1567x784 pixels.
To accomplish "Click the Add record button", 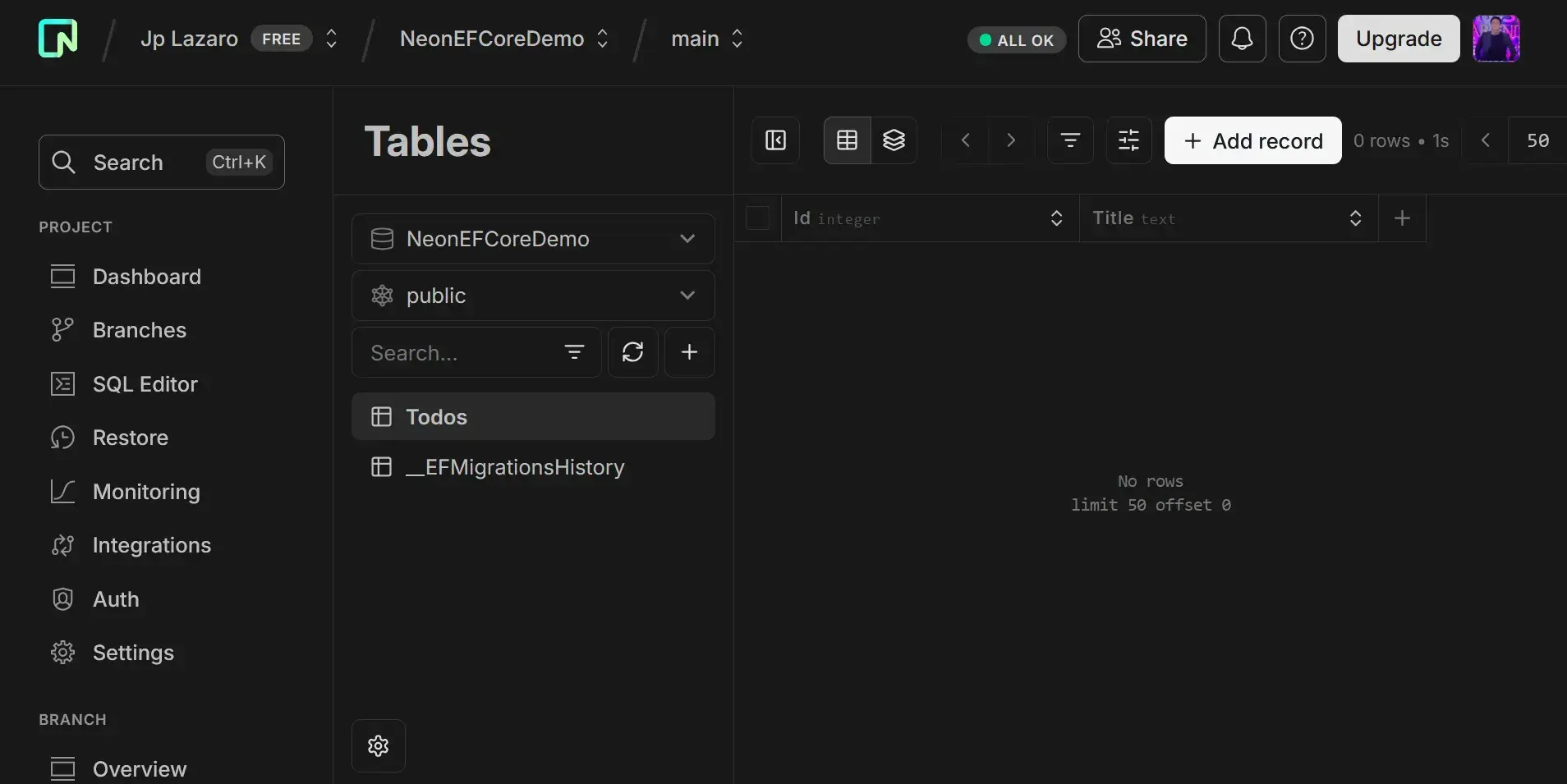I will pyautogui.click(x=1252, y=140).
